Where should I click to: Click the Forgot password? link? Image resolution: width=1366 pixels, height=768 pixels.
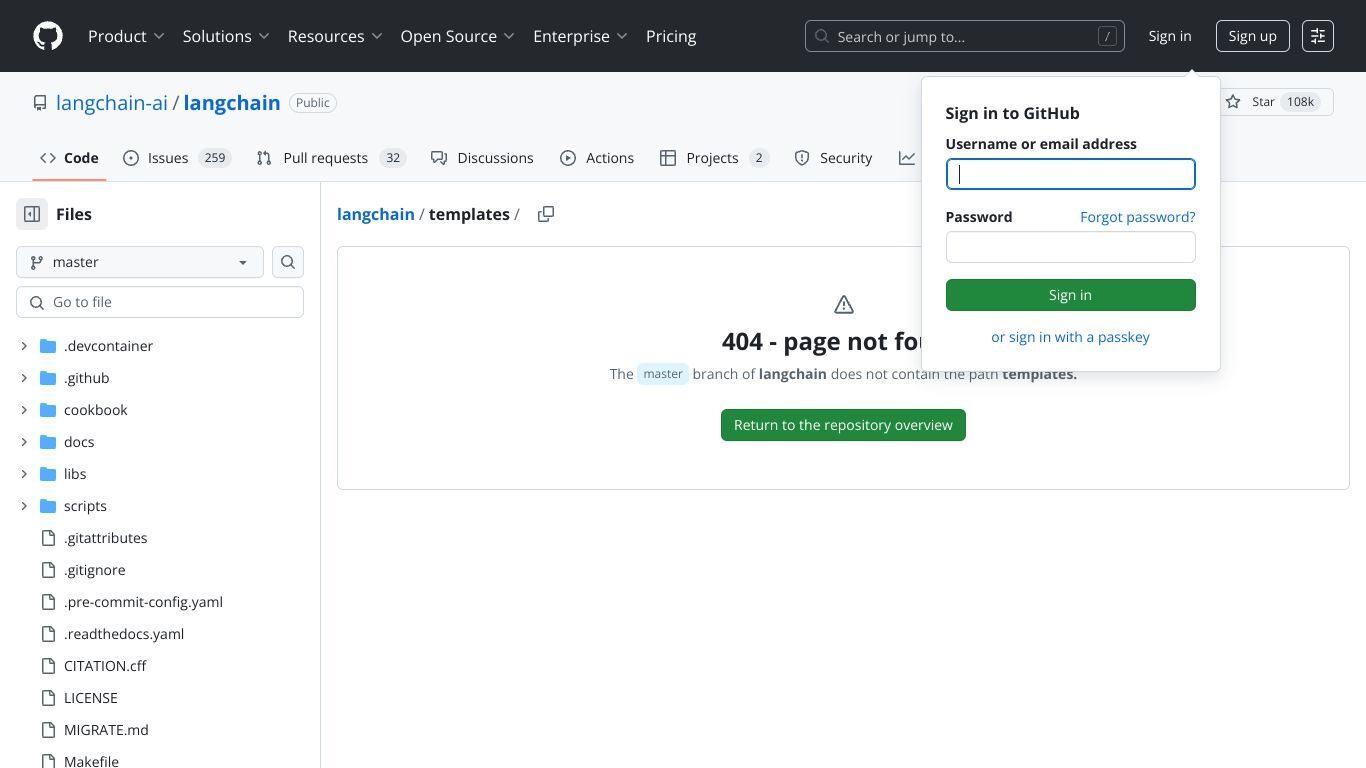point(1138,217)
